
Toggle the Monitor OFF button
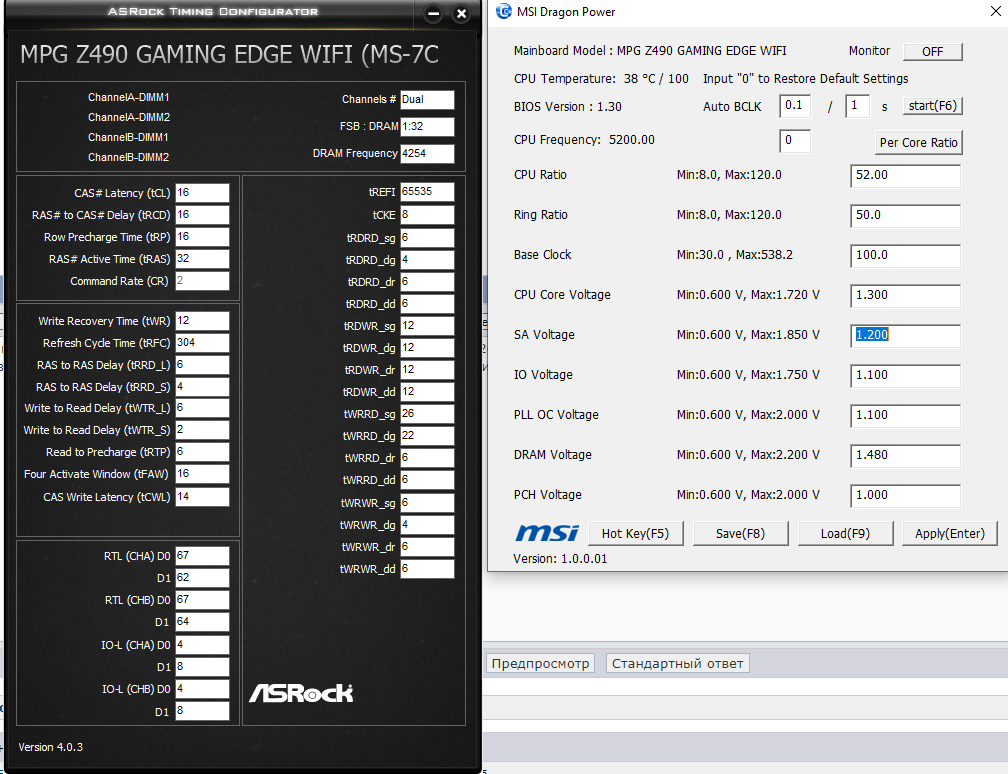point(933,51)
